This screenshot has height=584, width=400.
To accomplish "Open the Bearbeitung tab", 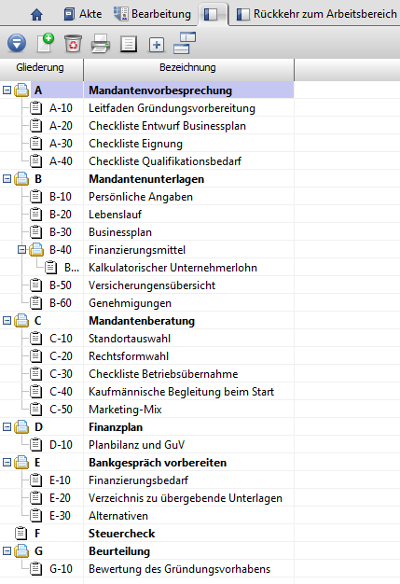I will click(152, 14).
